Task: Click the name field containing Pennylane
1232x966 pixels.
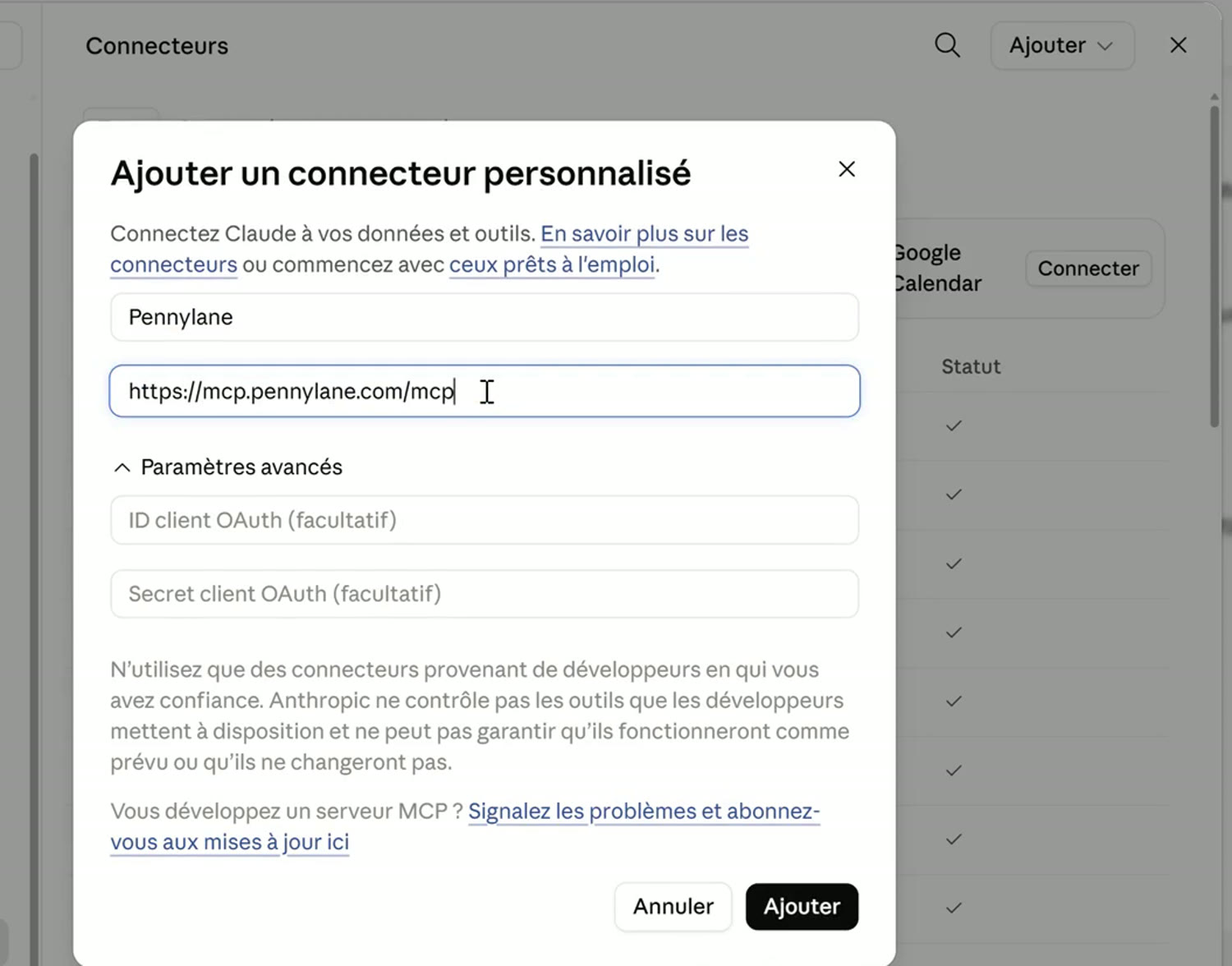Action: (485, 317)
